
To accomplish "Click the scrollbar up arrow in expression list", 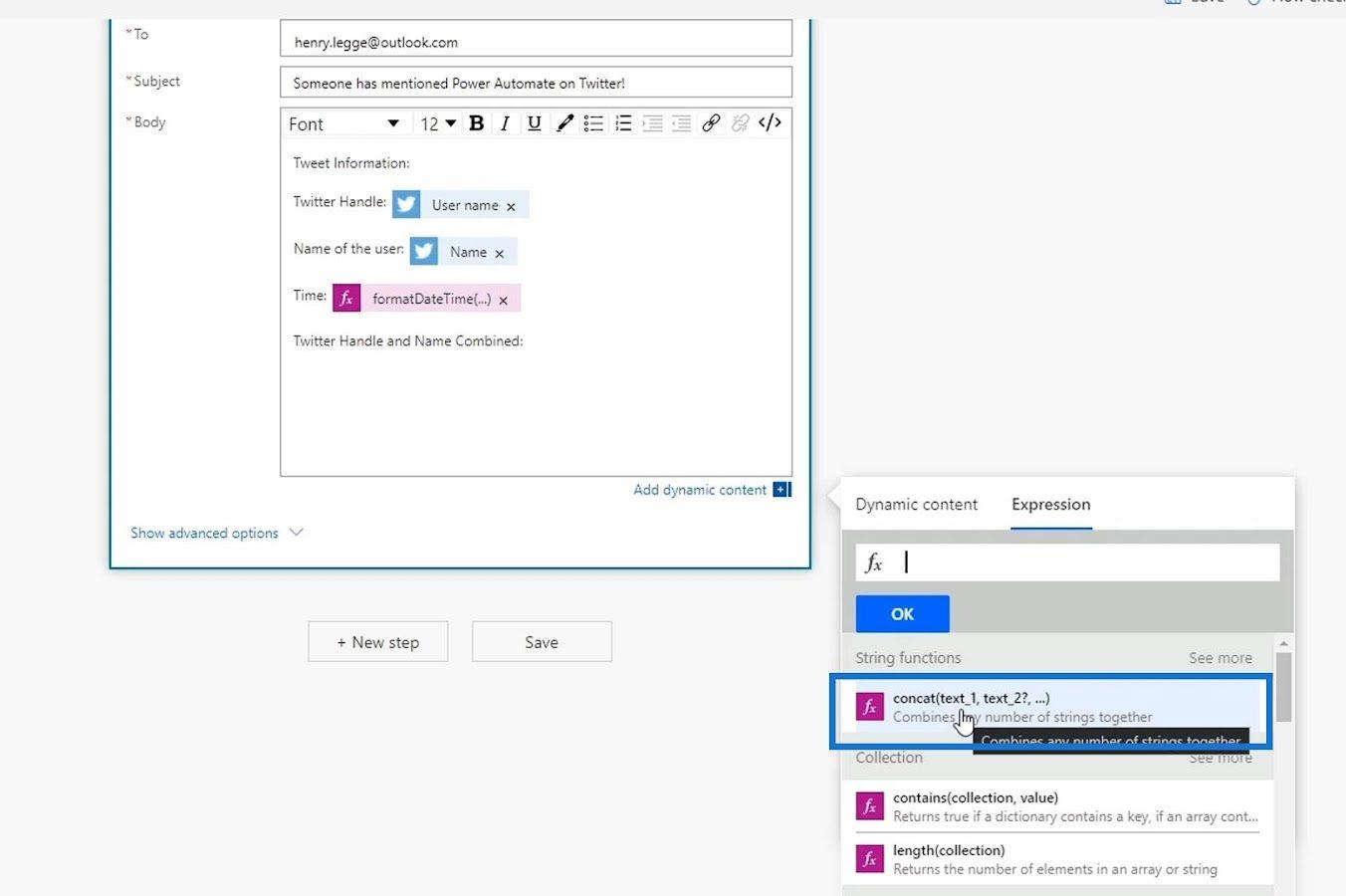I will (x=1283, y=643).
